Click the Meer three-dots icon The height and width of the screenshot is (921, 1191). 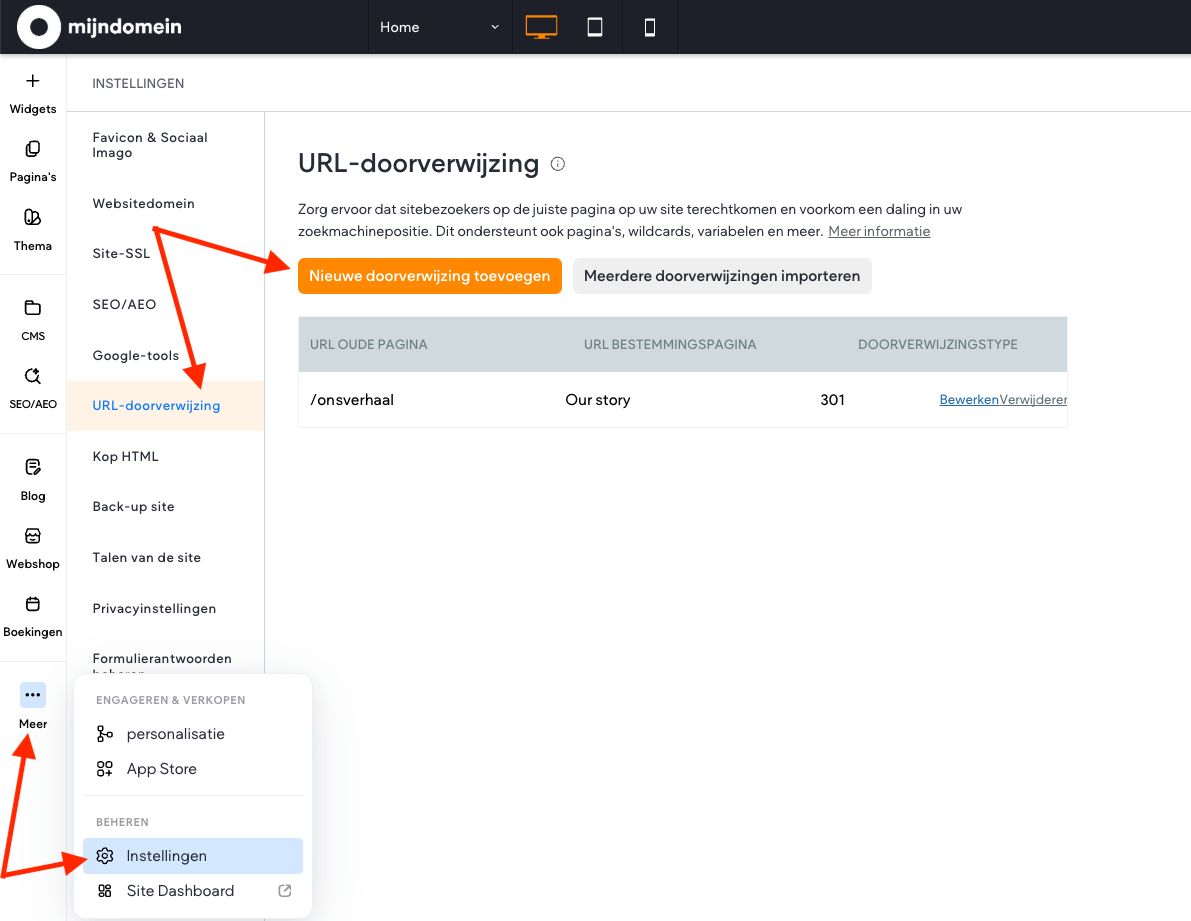[x=33, y=695]
